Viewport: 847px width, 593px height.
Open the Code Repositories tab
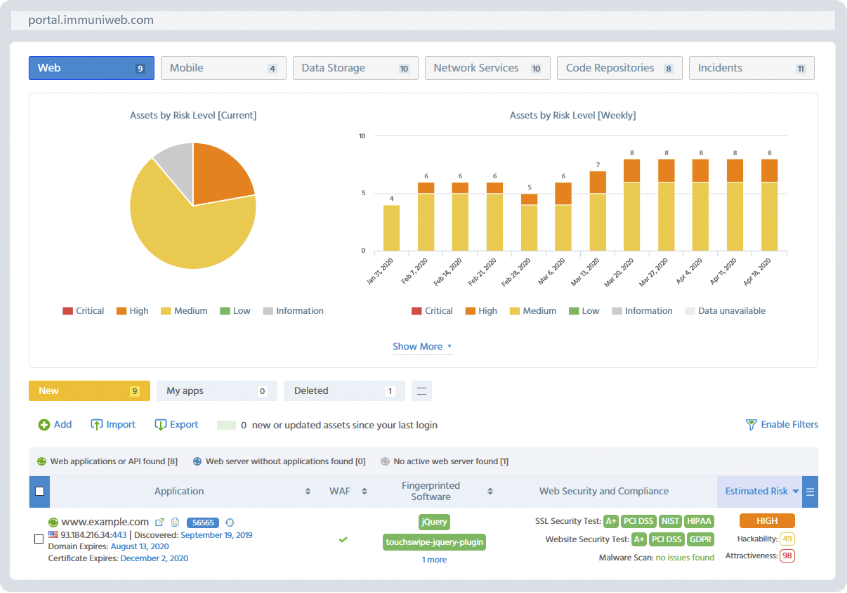pos(619,68)
